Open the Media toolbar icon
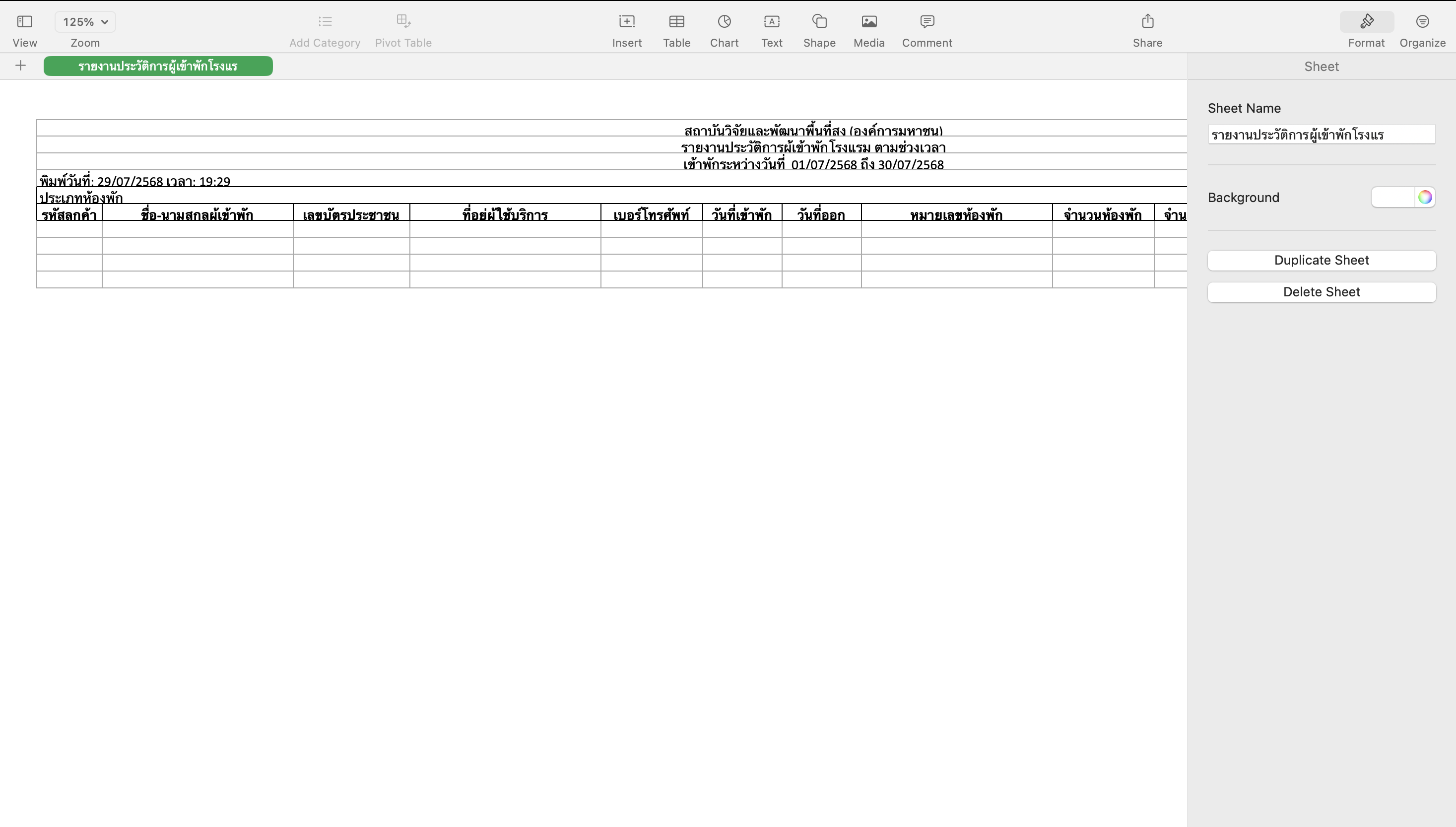 click(868, 21)
